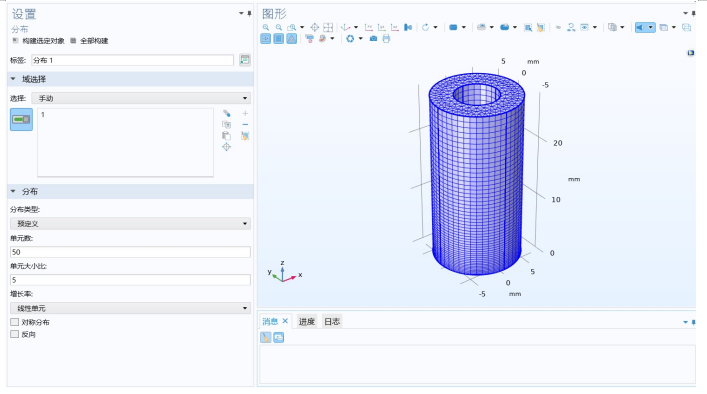Open the 分布类型 dropdown showing 预定义

(130, 224)
